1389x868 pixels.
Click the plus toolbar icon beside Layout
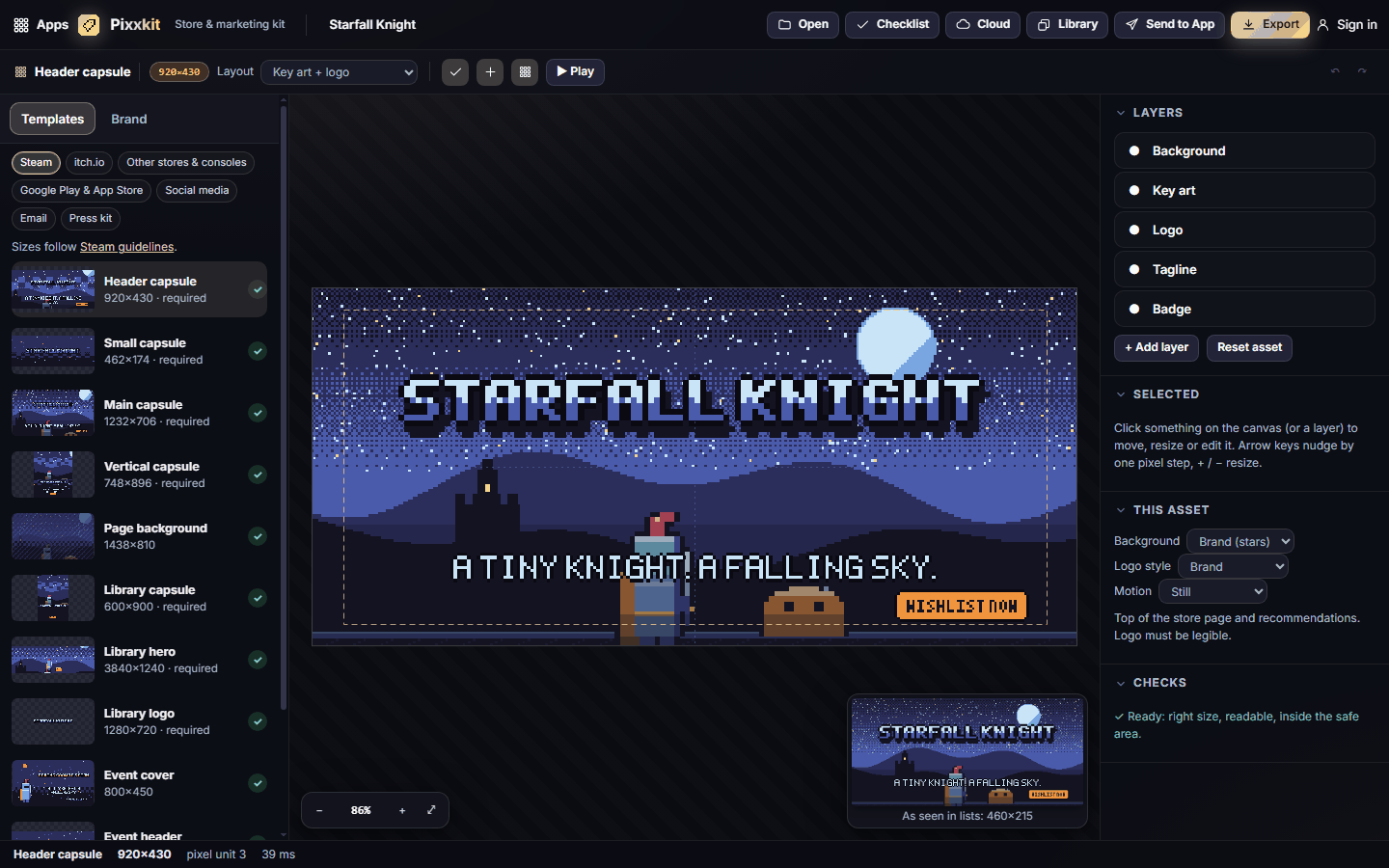click(490, 71)
